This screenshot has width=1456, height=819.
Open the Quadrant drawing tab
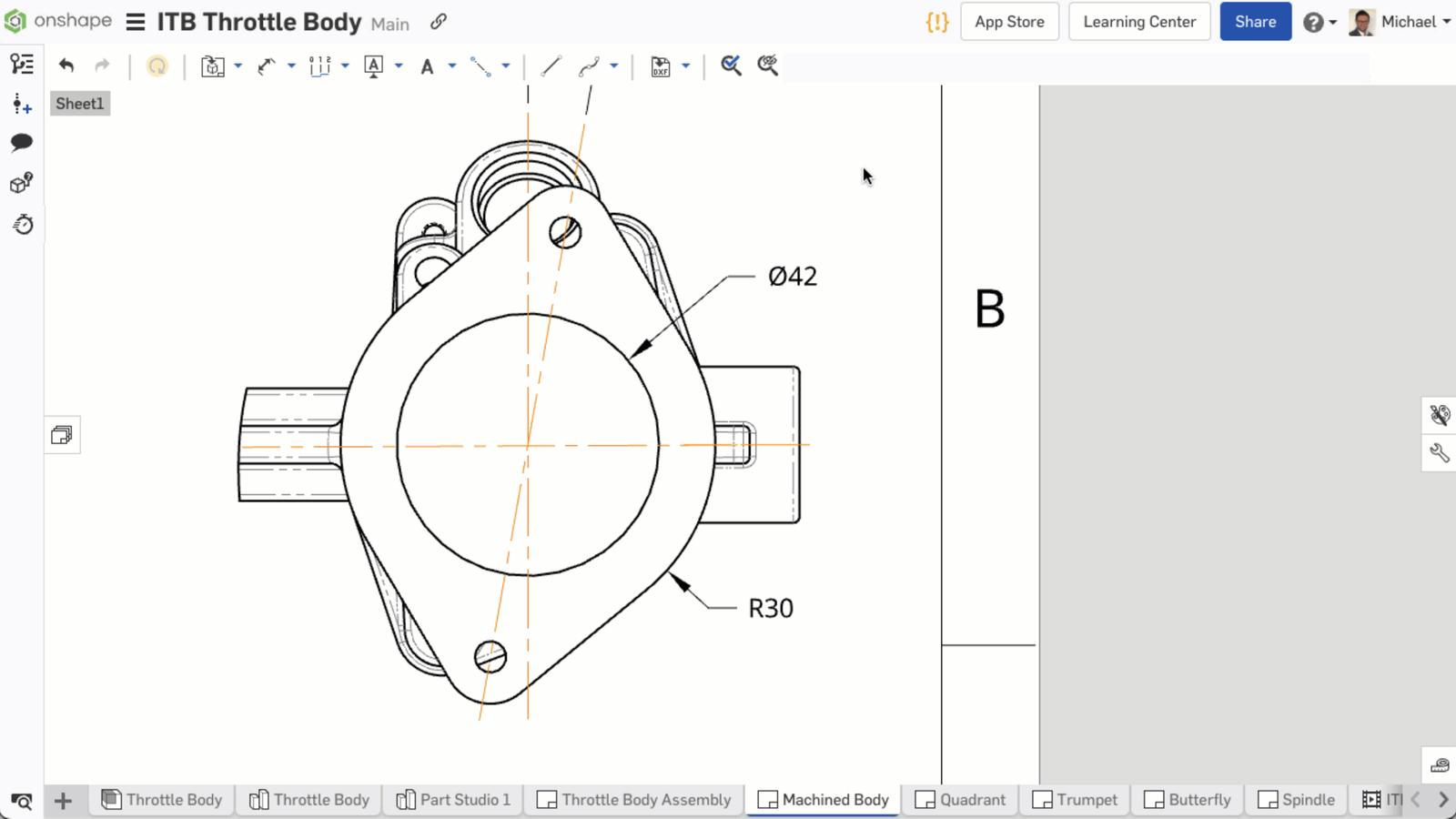click(x=961, y=800)
